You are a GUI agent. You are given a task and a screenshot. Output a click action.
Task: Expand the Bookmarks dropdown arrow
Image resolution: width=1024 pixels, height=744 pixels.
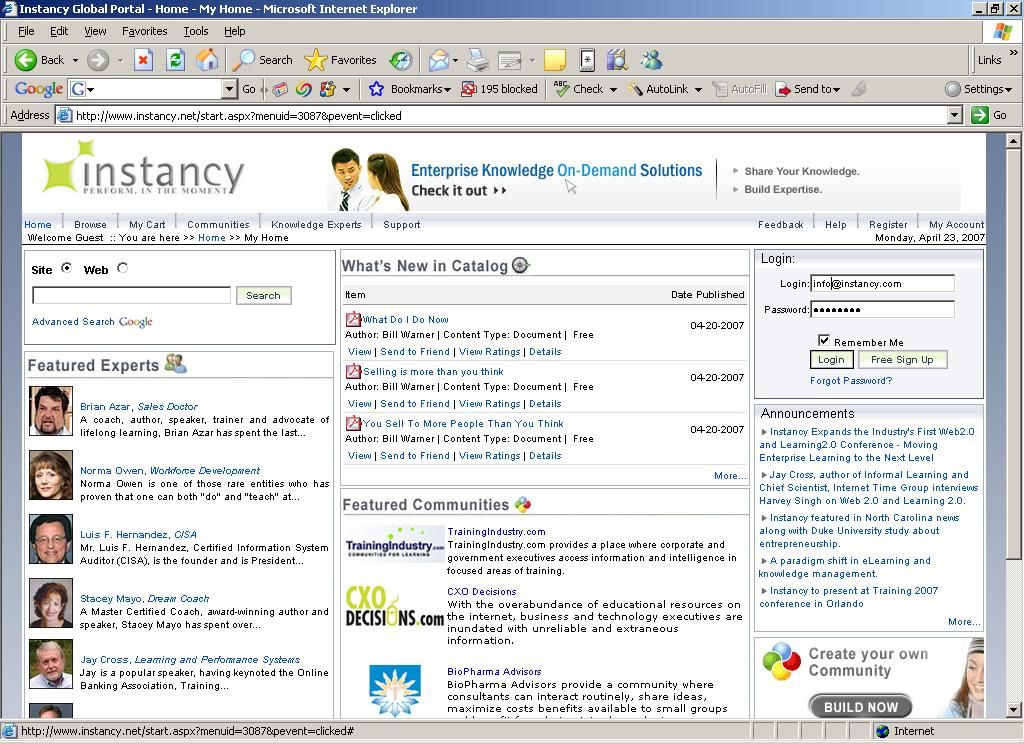tap(447, 89)
